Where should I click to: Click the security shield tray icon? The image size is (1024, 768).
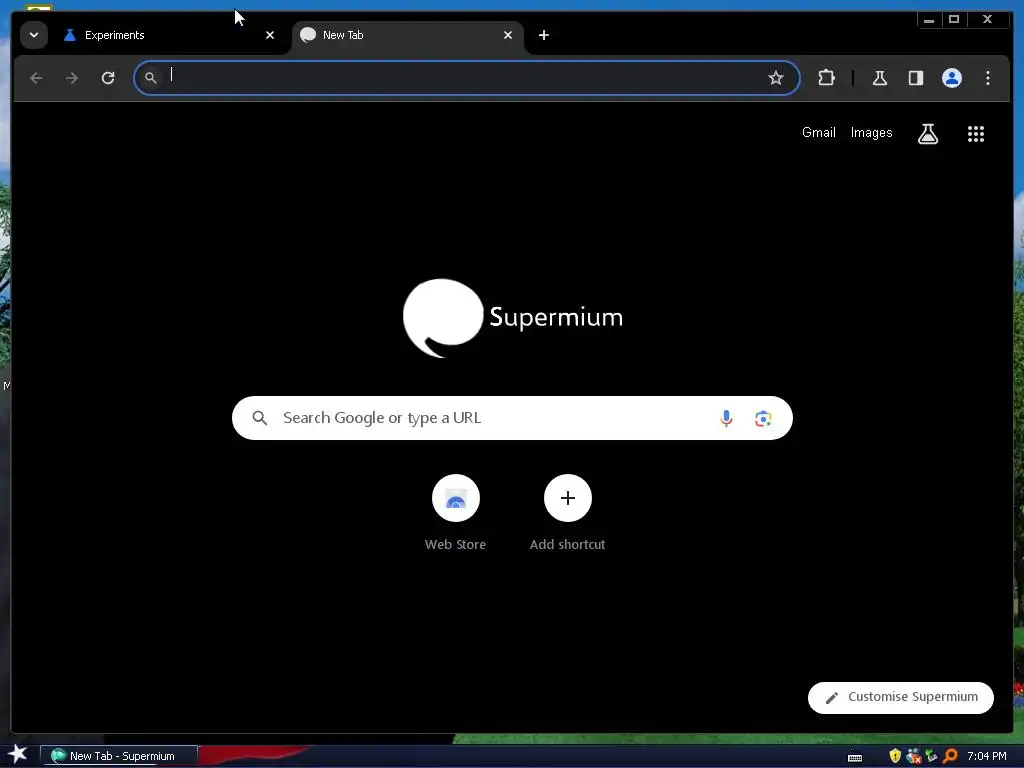[x=895, y=756]
